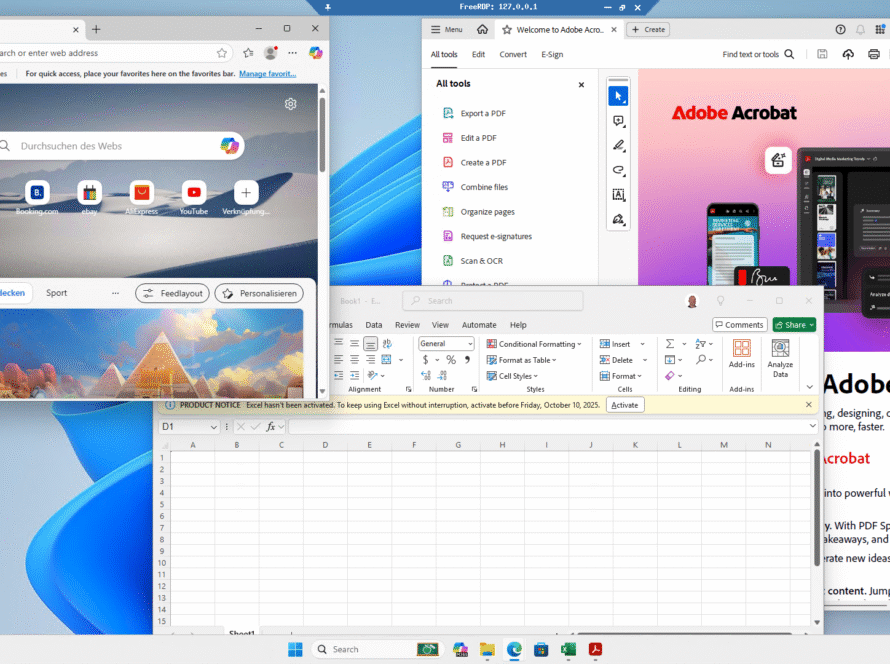Open the Acrobat home icon

483,30
